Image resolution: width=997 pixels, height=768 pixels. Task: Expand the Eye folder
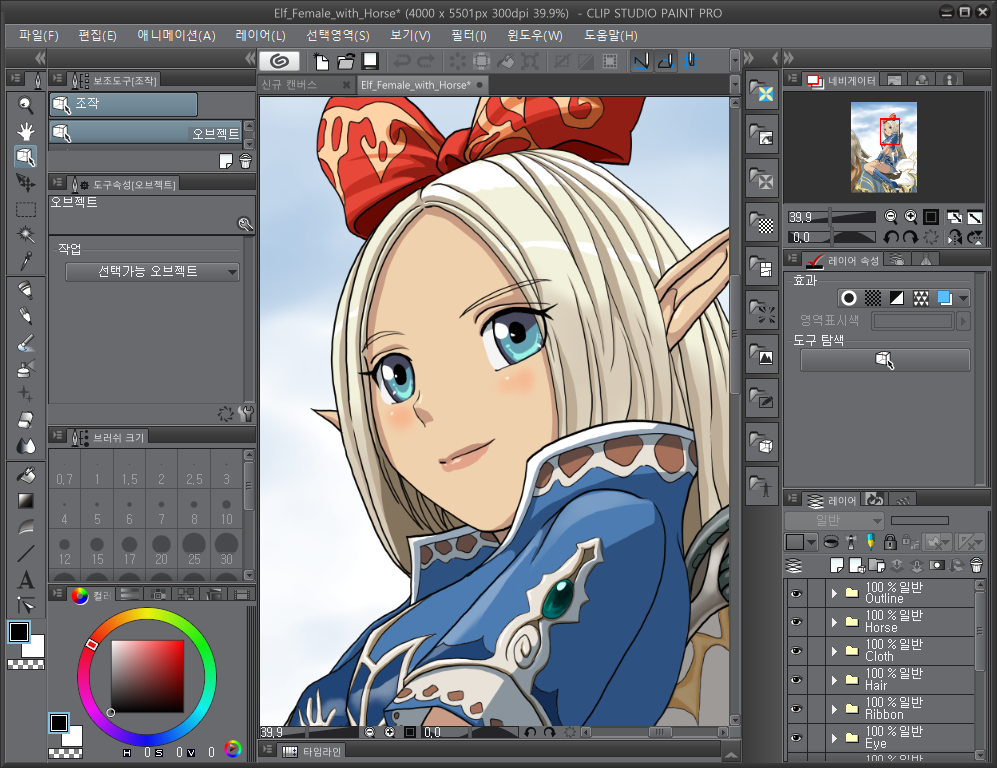pos(834,737)
